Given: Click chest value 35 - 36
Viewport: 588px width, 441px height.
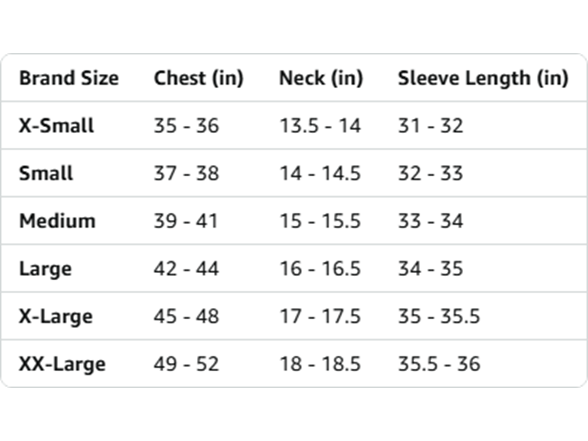Looking at the screenshot, I should coord(186,126).
